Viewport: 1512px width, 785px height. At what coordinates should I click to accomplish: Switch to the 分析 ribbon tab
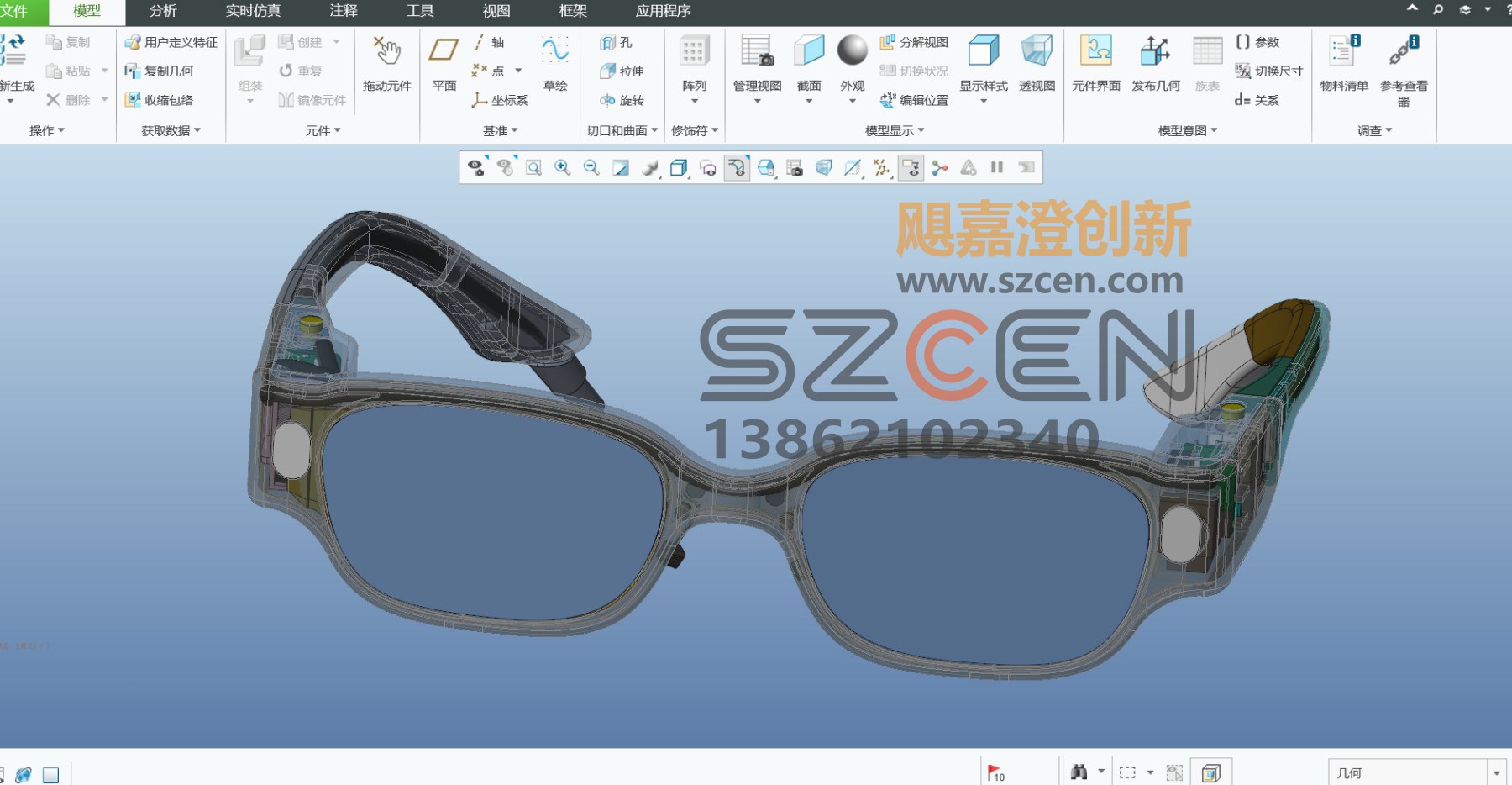pos(163,11)
